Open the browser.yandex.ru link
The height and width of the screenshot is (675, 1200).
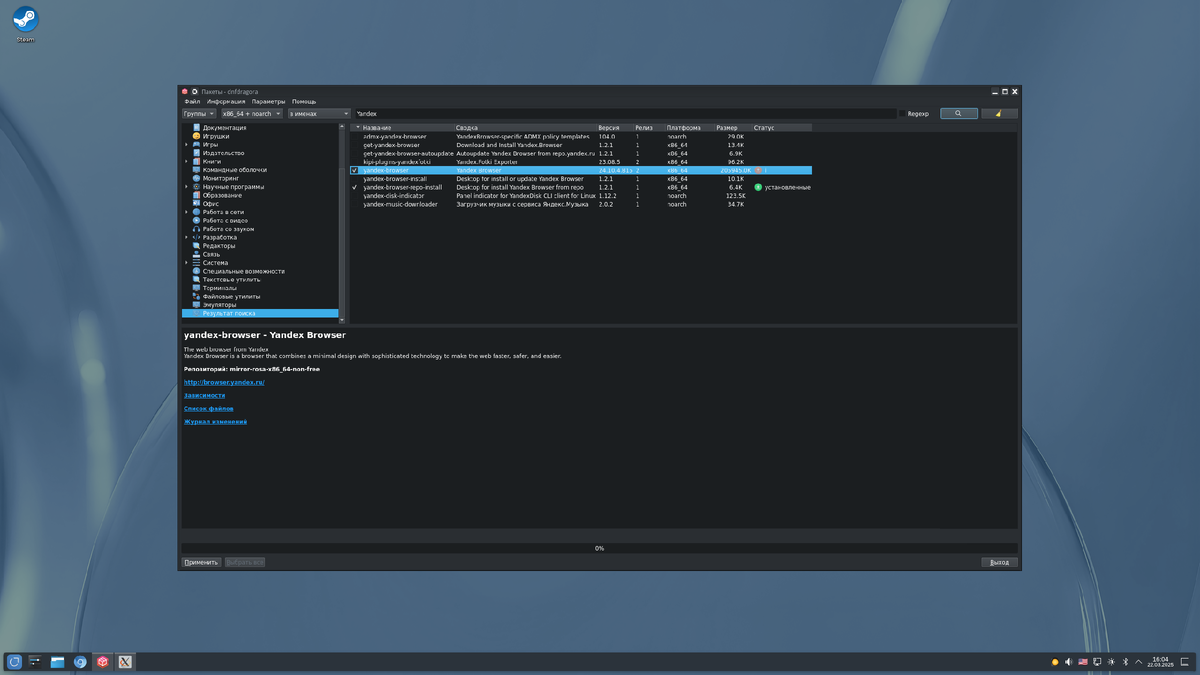224,382
